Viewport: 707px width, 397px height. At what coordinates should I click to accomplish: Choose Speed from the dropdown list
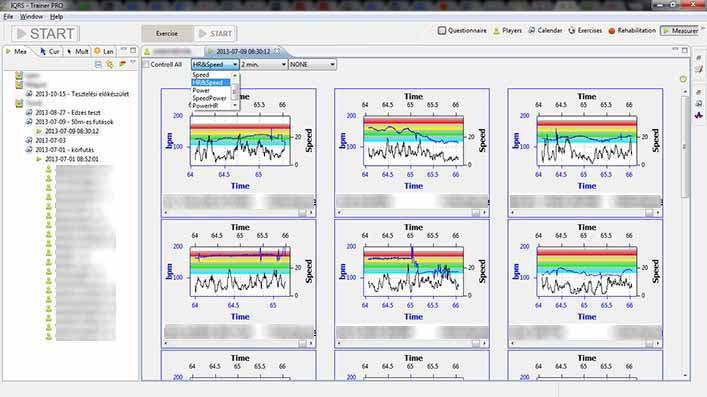point(211,75)
